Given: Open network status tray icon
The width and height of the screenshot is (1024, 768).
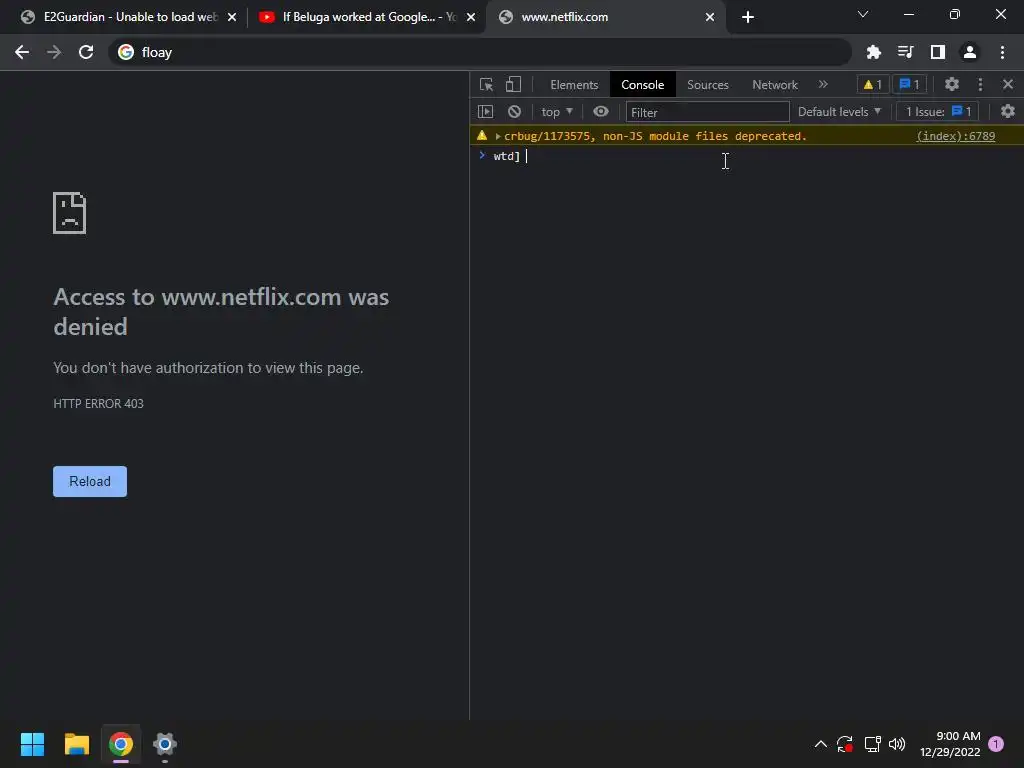Looking at the screenshot, I should pyautogui.click(x=872, y=744).
